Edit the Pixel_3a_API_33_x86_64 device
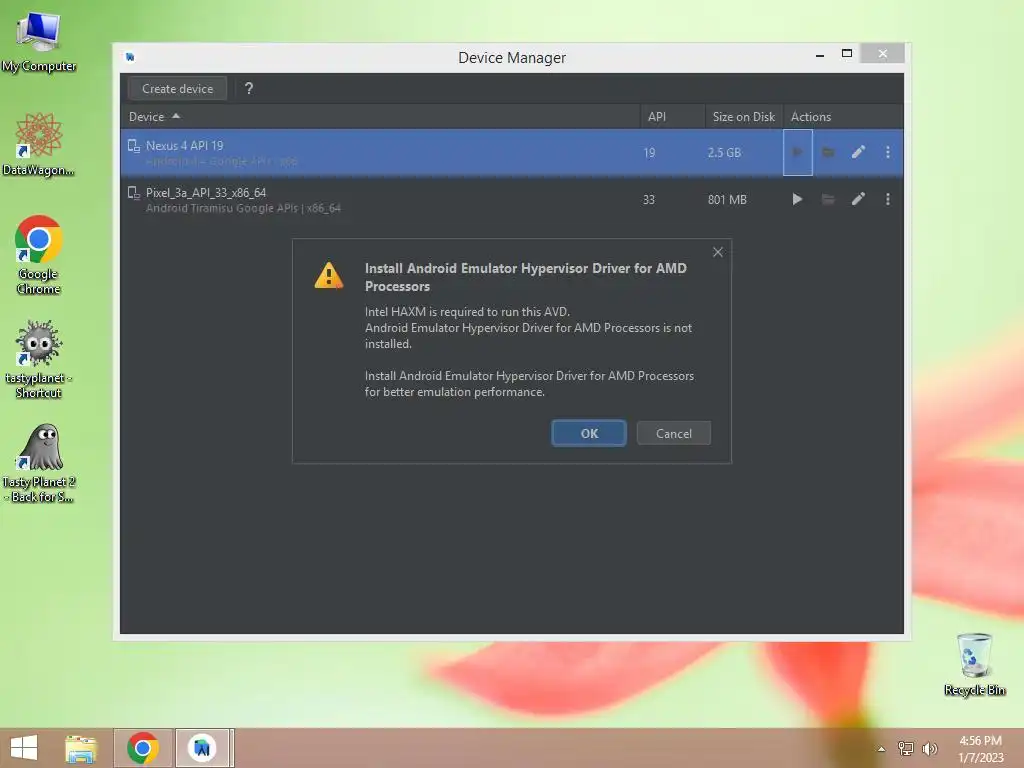This screenshot has height=768, width=1024. click(x=858, y=199)
